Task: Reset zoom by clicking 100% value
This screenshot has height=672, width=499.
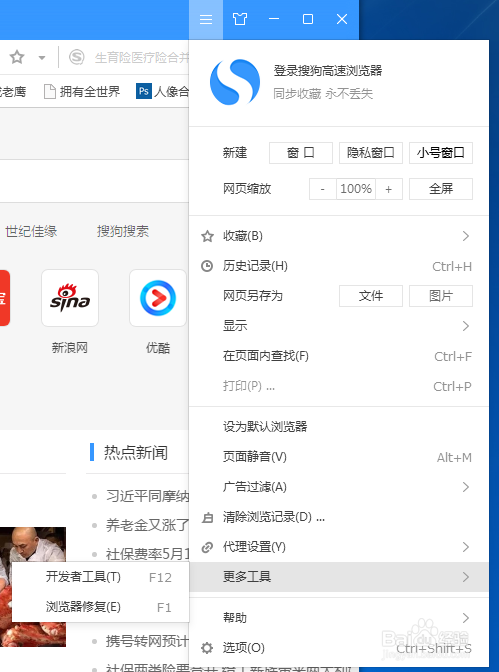Action: [356, 189]
